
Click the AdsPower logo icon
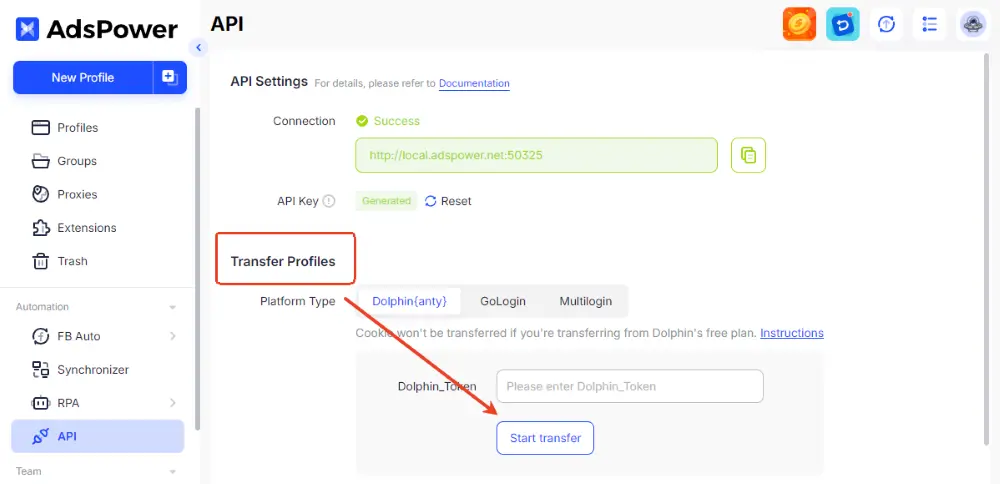coord(27,29)
